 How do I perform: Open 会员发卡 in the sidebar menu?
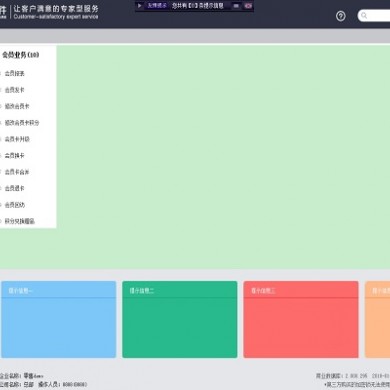coord(14,90)
